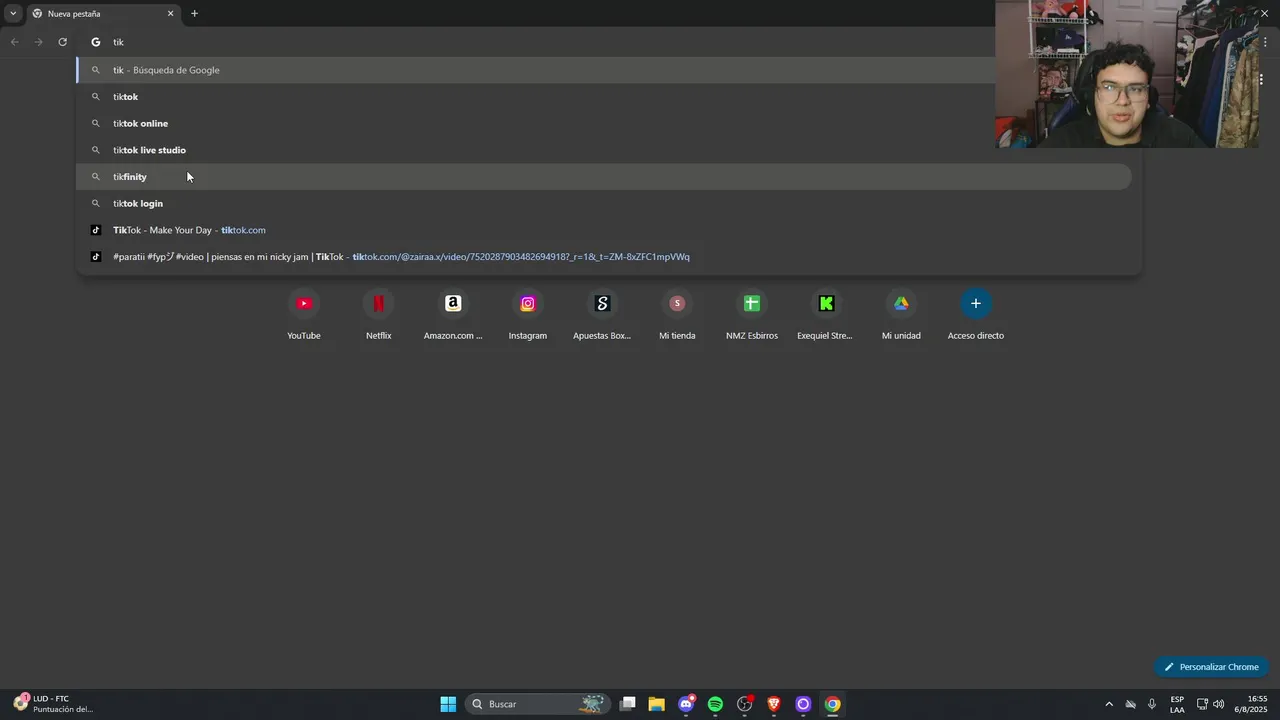Select 'tik - Búsqueda de Google' suggestion
Screen dimensions: 1280x720
604,70
